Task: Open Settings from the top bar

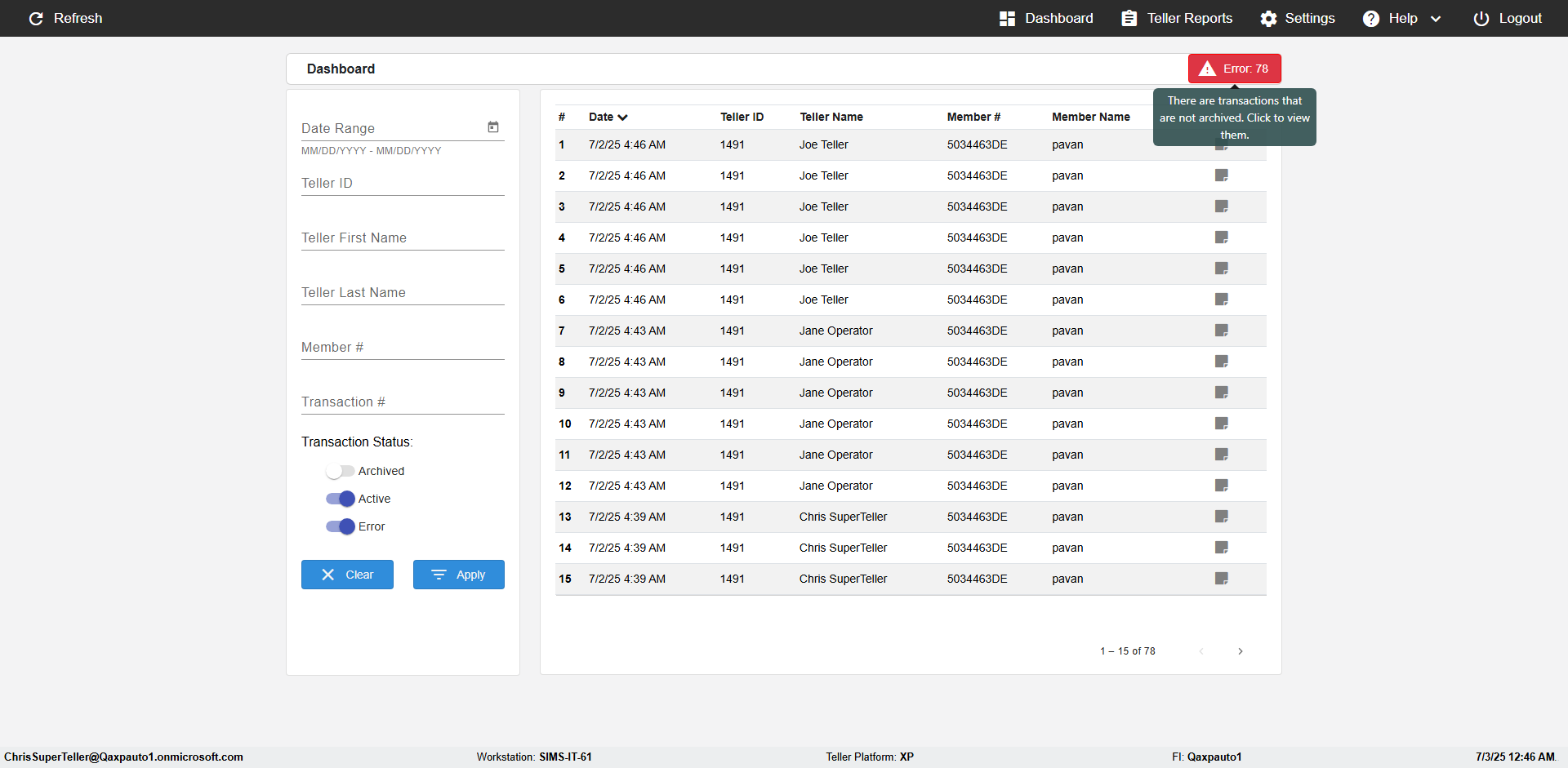Action: click(x=1298, y=18)
